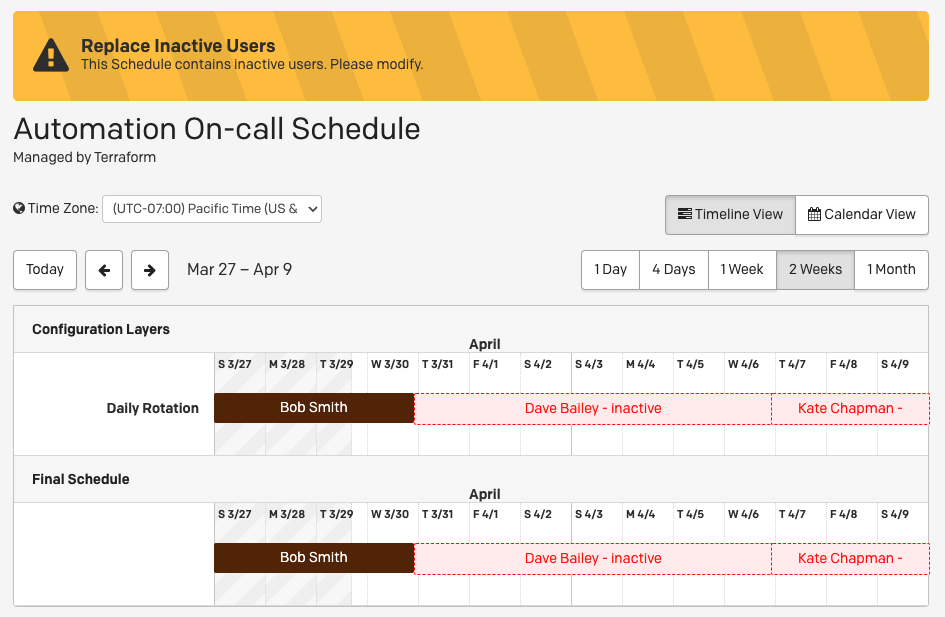Screen dimensions: 945x617
Task: Select the 1 Month range
Action: coord(891,270)
